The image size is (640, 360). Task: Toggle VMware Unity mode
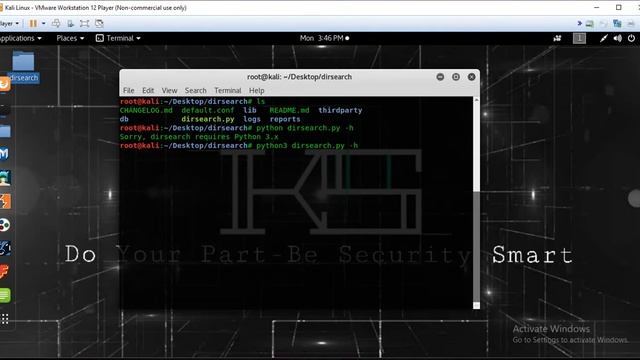pos(99,23)
